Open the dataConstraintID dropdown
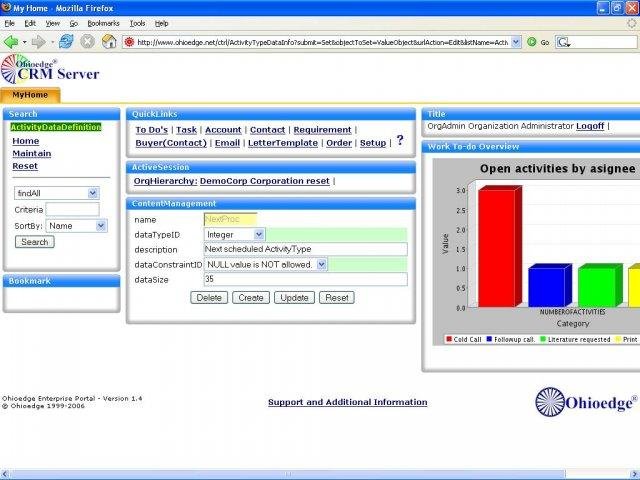Viewport: 640px width, 480px height. click(322, 264)
